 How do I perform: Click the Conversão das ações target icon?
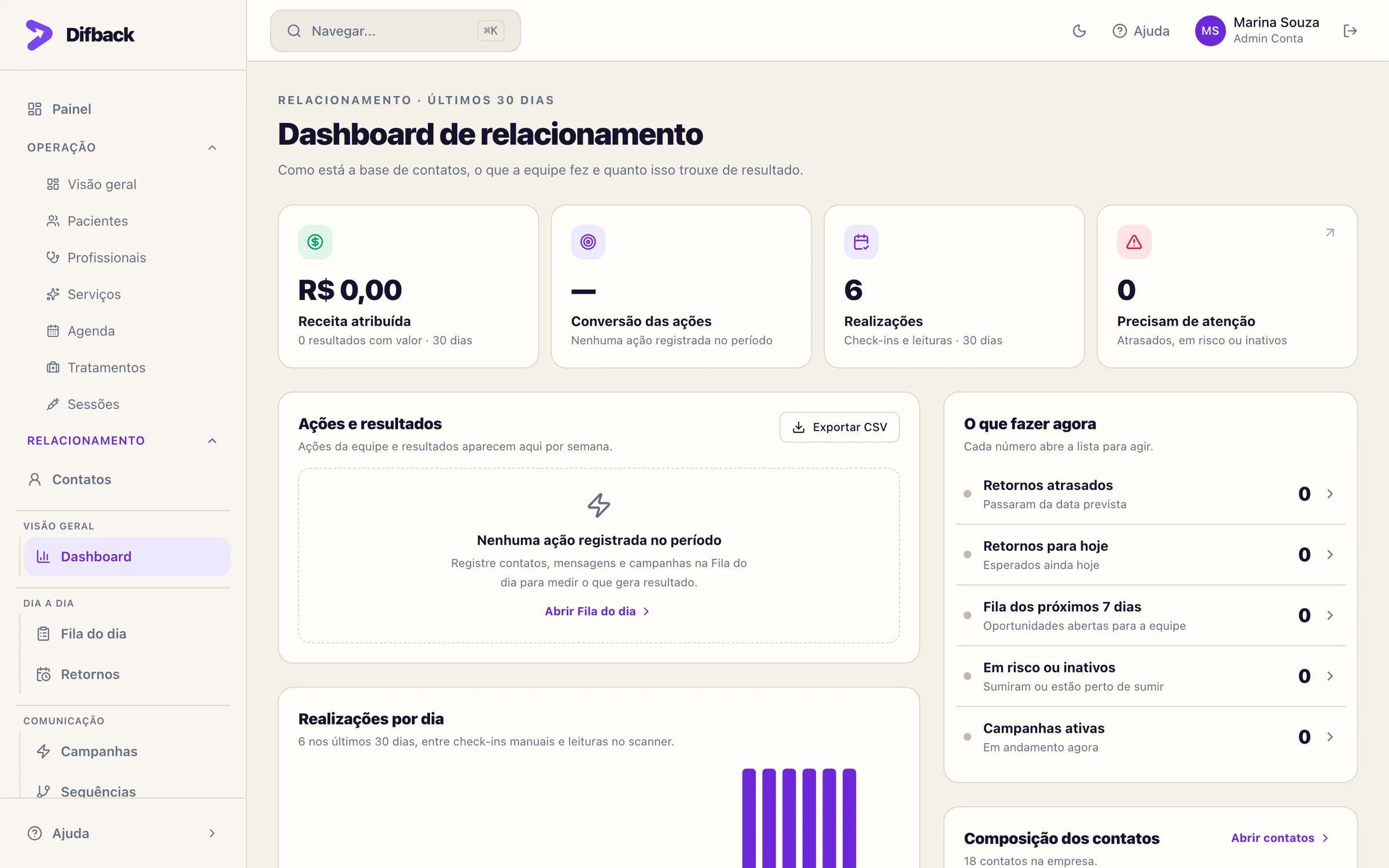pyautogui.click(x=588, y=242)
